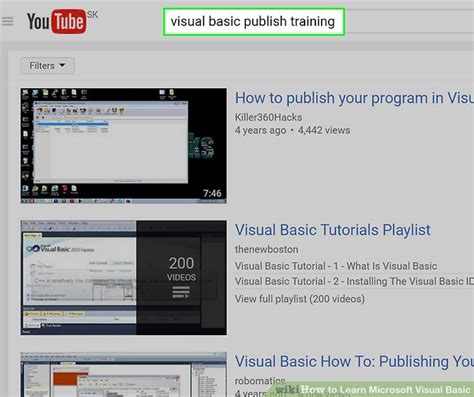The height and width of the screenshot is (397, 474).
Task: Open 'Visual Basic Tutorial - 2 - Installing' video
Action: point(354,281)
